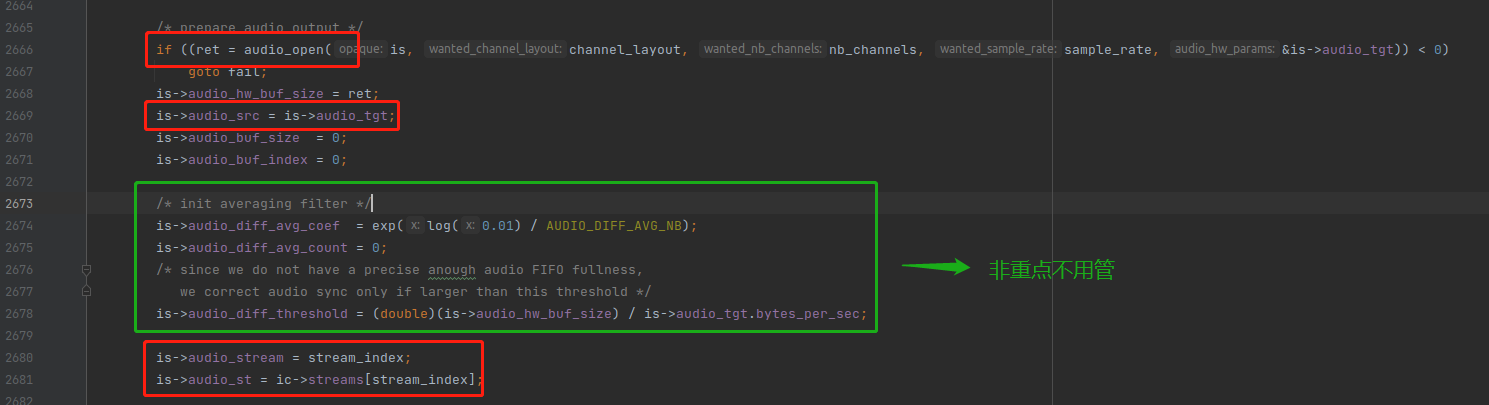
Task: Click line number 2666 in the gutter
Action: pos(18,50)
